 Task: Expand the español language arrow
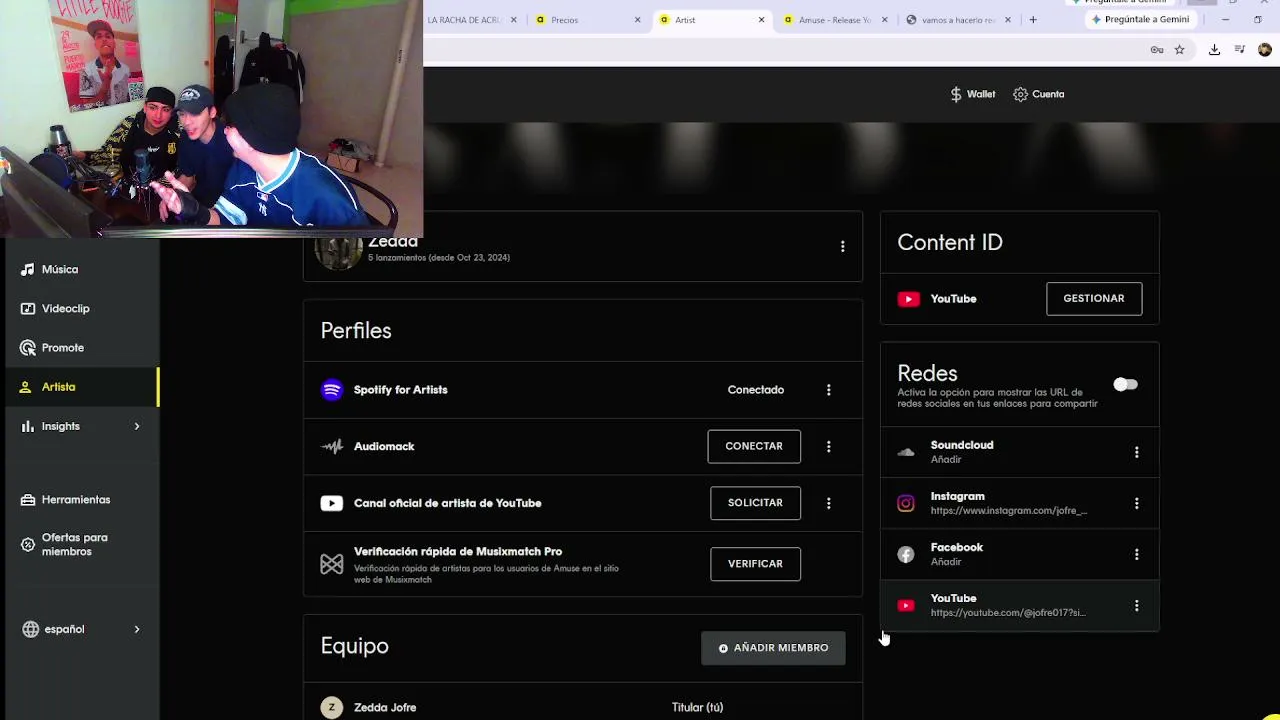(x=137, y=629)
